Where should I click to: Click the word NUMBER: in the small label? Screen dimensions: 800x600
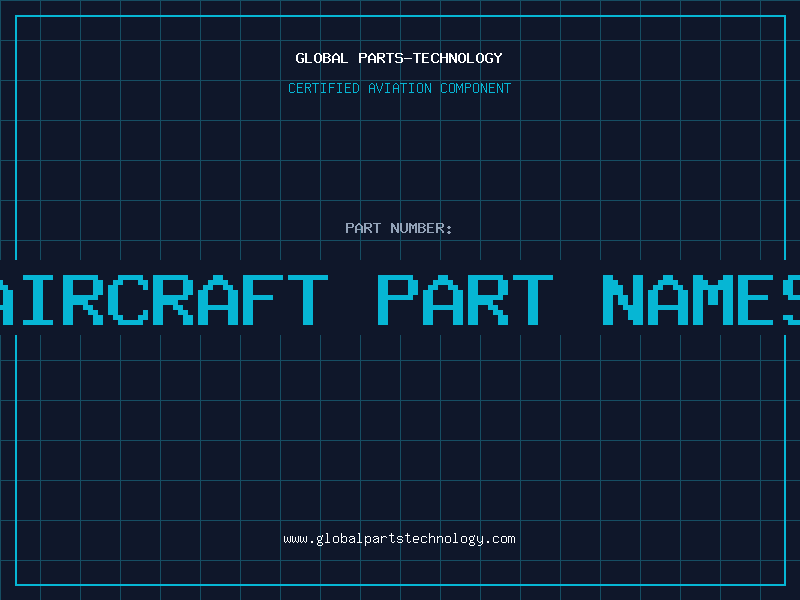[x=421, y=228]
